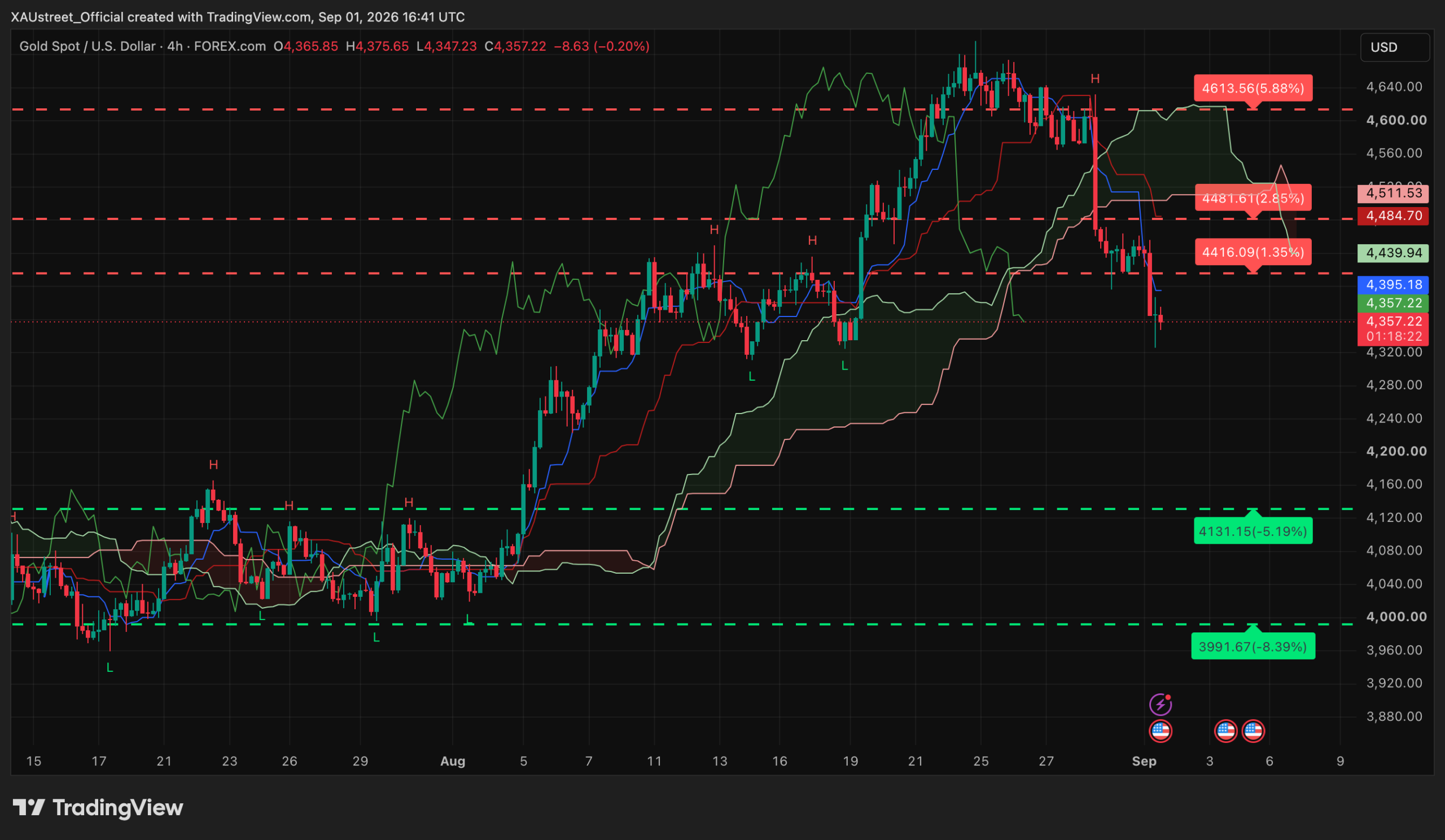This screenshot has height=840, width=1445.
Task: Click the 4,200.00 price scale label
Action: pos(1396,451)
